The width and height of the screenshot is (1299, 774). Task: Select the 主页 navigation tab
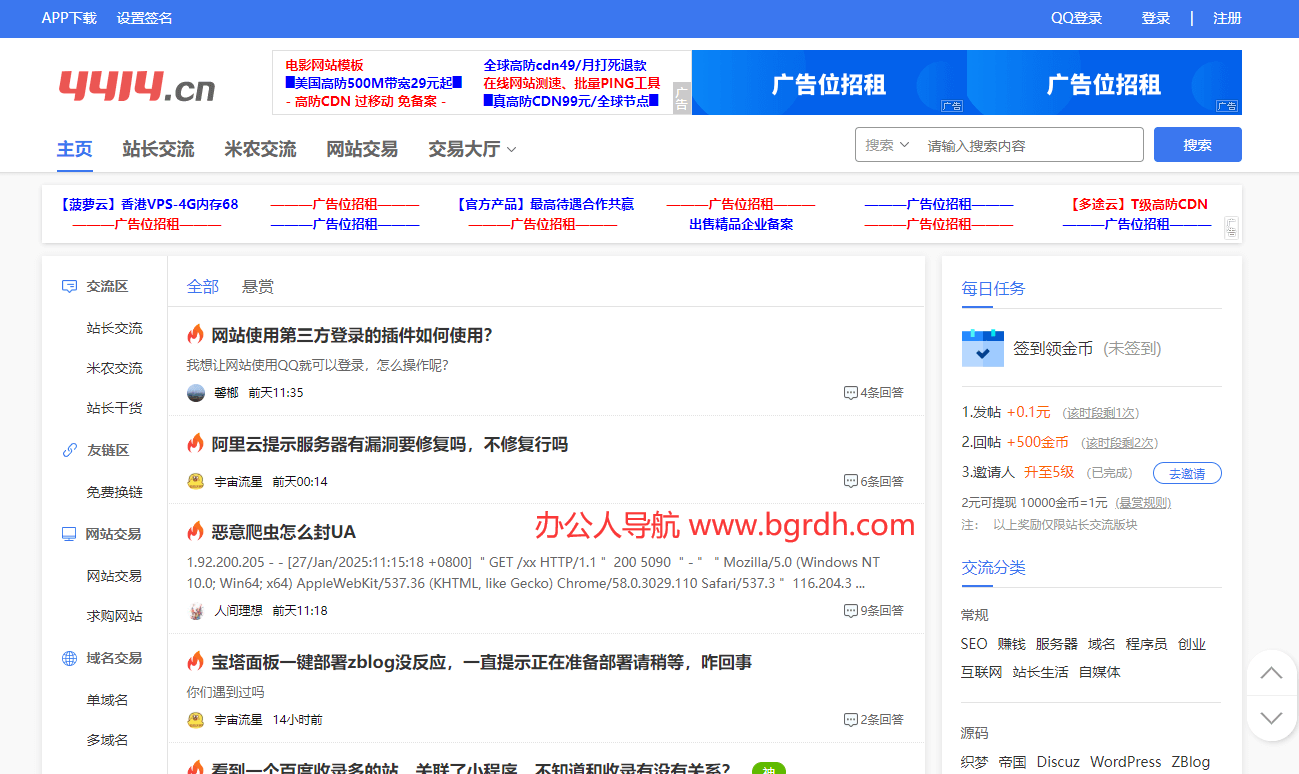pos(74,147)
